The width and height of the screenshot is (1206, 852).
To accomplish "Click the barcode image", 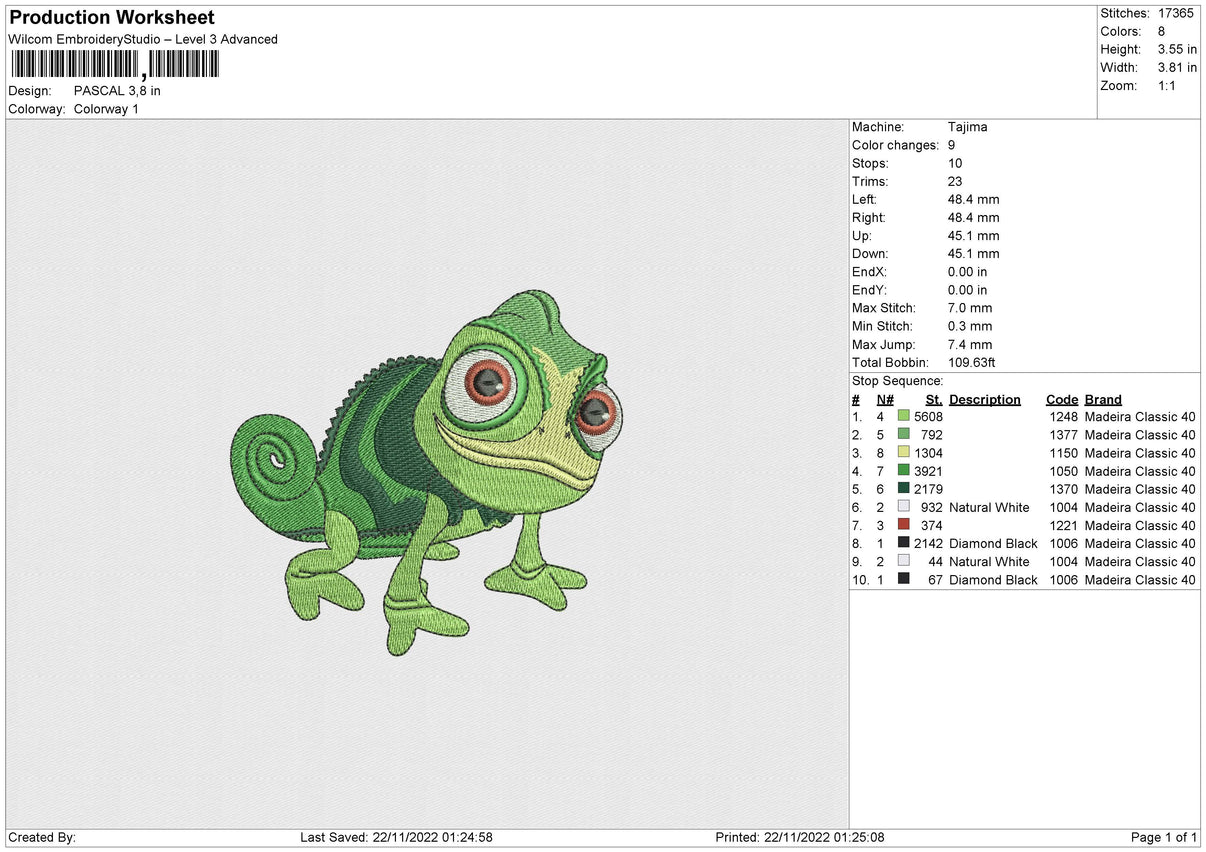I will point(115,63).
